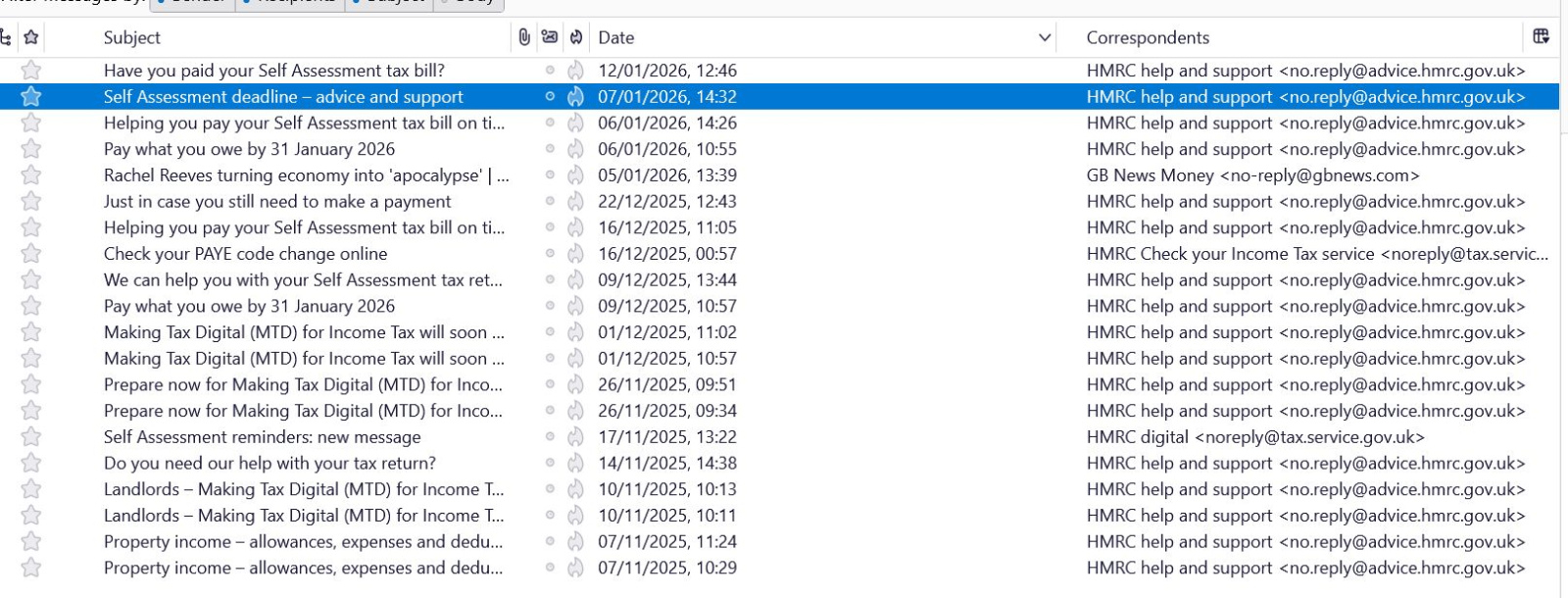Open 'We can help you with your Self Assessment tax ret...'

[x=303, y=279]
